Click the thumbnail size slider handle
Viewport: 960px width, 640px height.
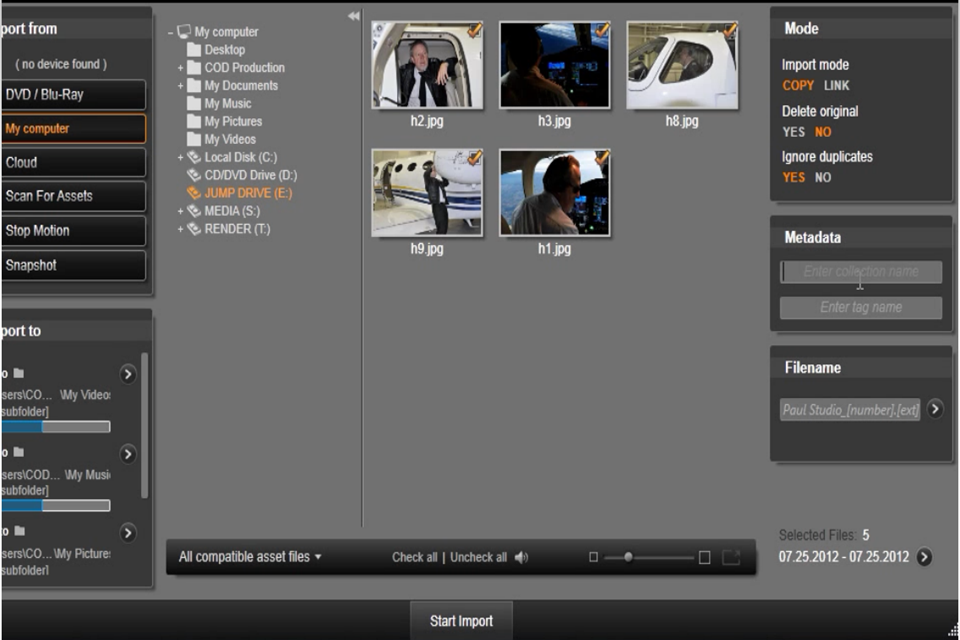pos(628,557)
